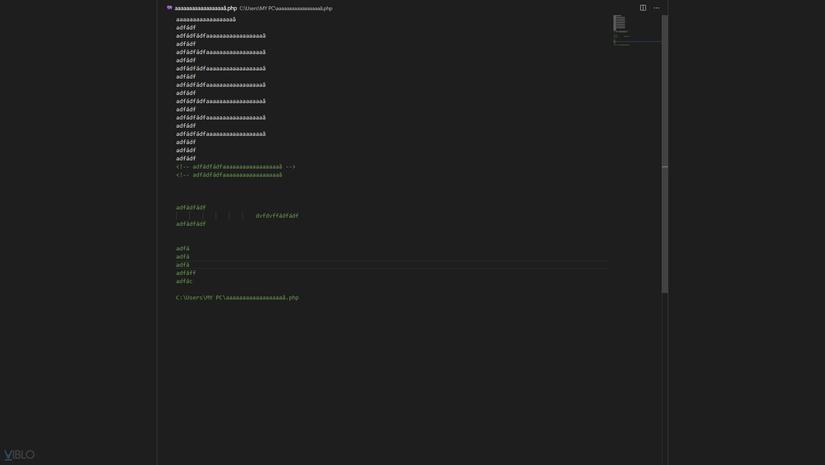
Task: Click the indented text dvfdvffădfădf
Action: [x=277, y=216]
